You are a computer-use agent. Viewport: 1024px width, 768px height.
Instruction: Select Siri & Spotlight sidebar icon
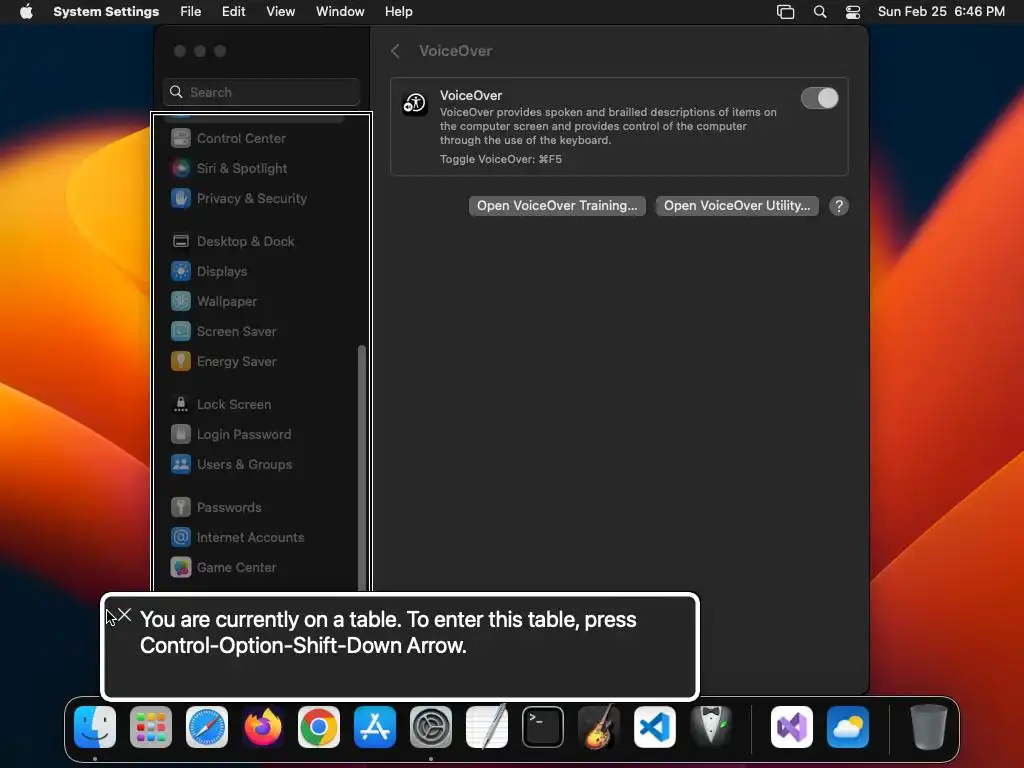coord(181,168)
